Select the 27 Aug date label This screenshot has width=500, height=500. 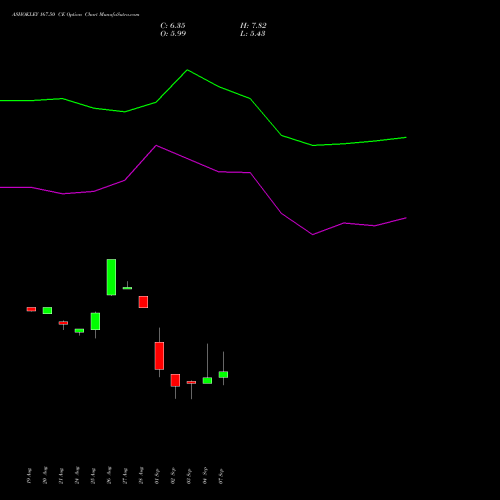125,476
